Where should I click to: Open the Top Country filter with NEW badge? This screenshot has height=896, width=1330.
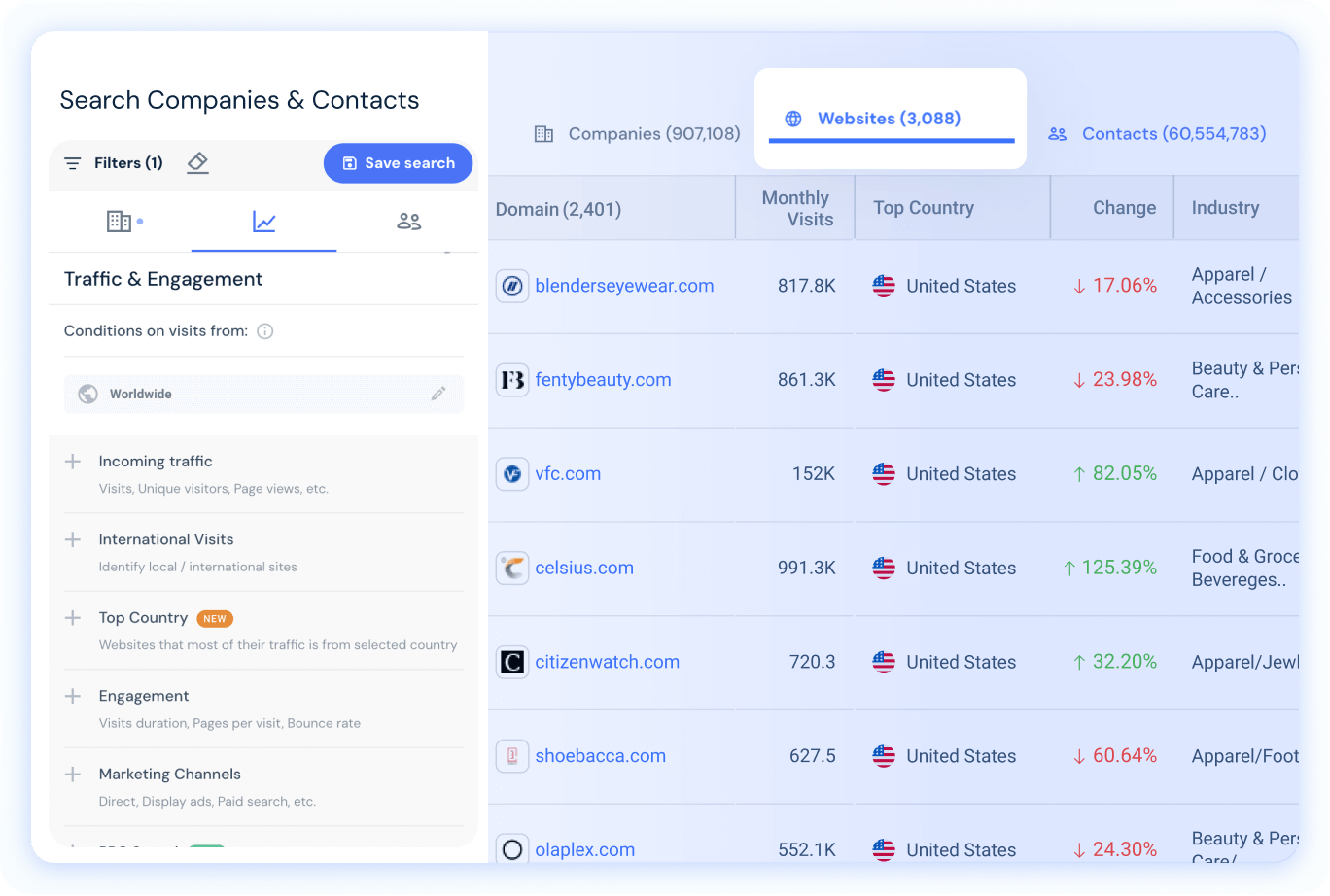(73, 618)
